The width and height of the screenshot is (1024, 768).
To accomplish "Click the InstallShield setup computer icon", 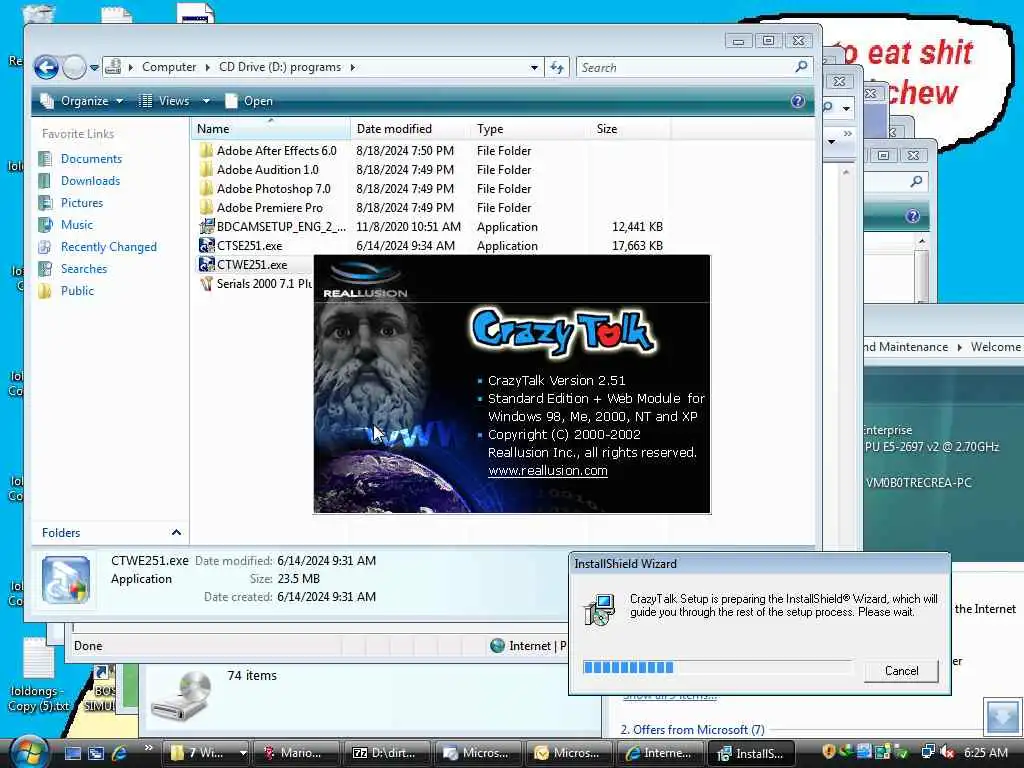I will point(599,610).
